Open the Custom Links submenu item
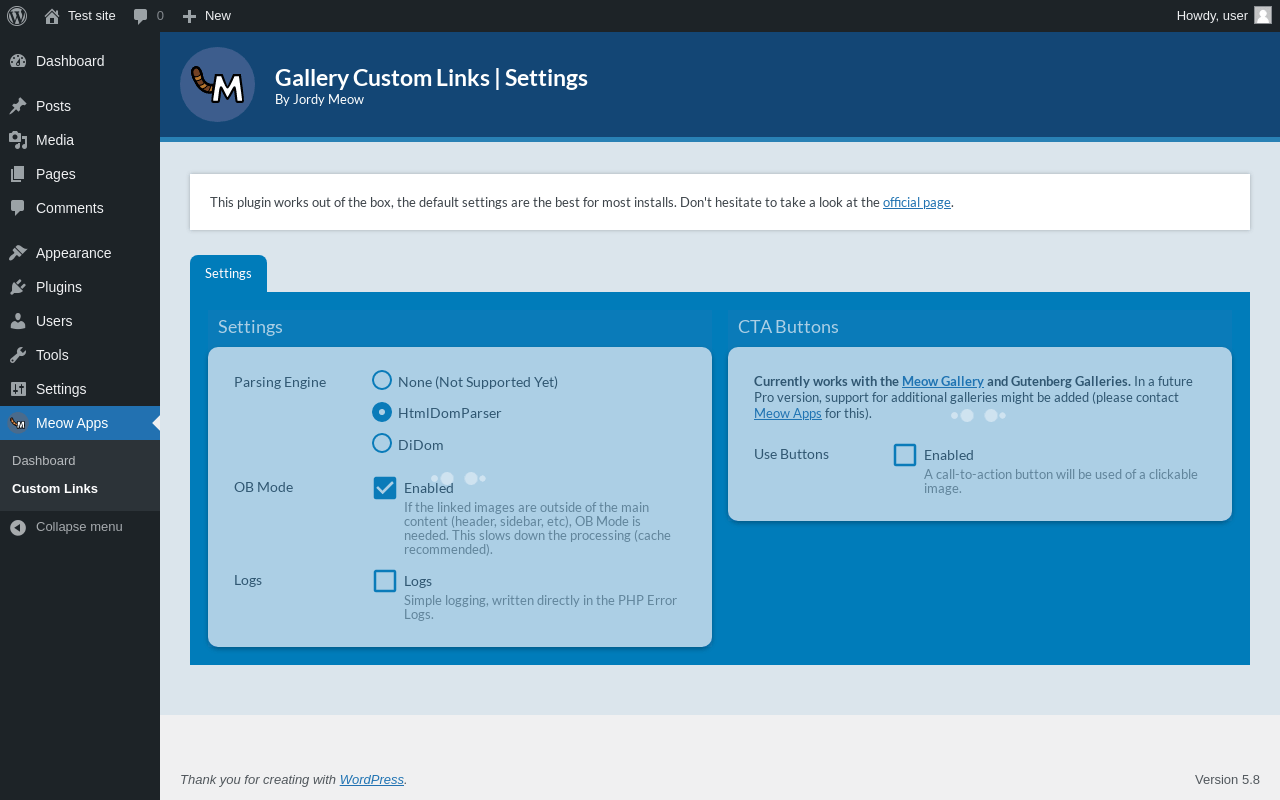 (x=55, y=489)
